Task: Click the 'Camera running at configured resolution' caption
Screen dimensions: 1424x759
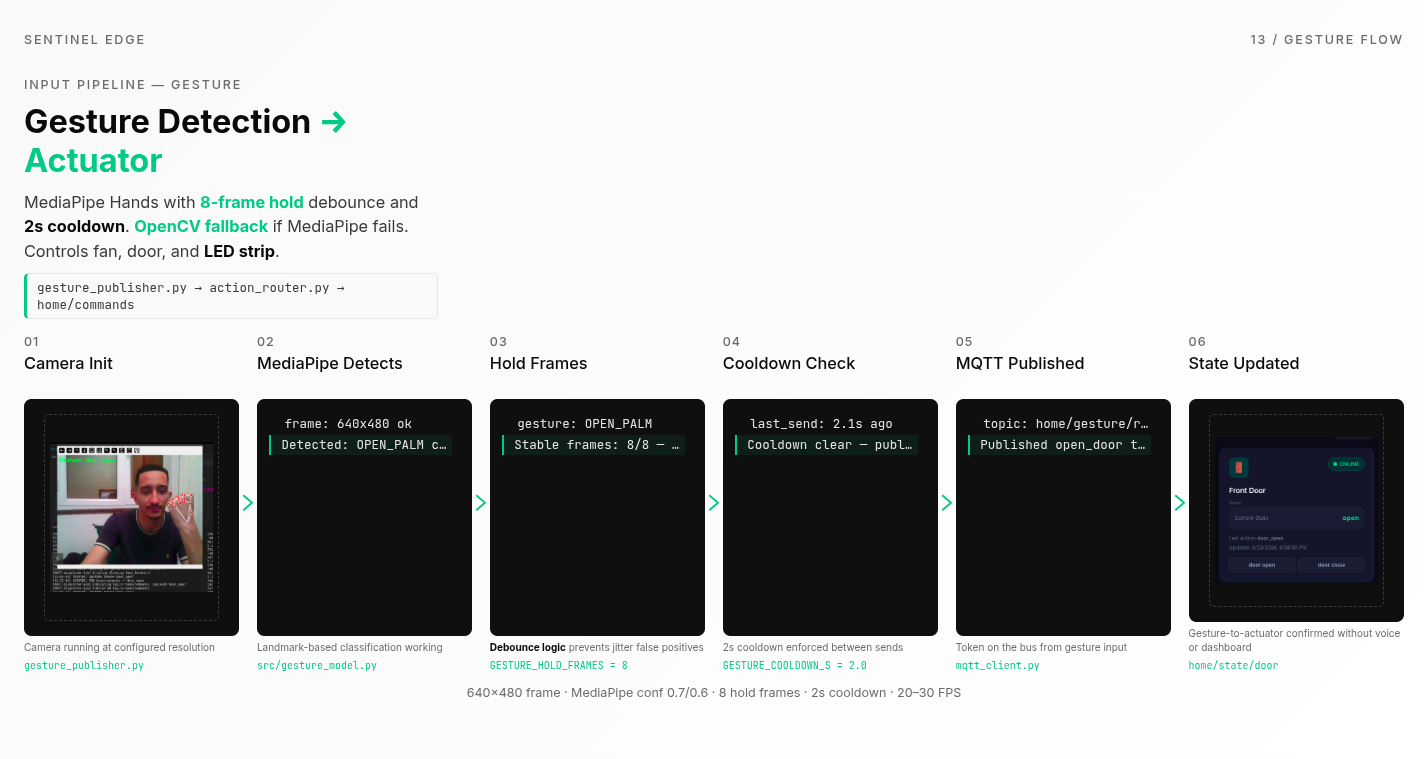Action: (119, 647)
